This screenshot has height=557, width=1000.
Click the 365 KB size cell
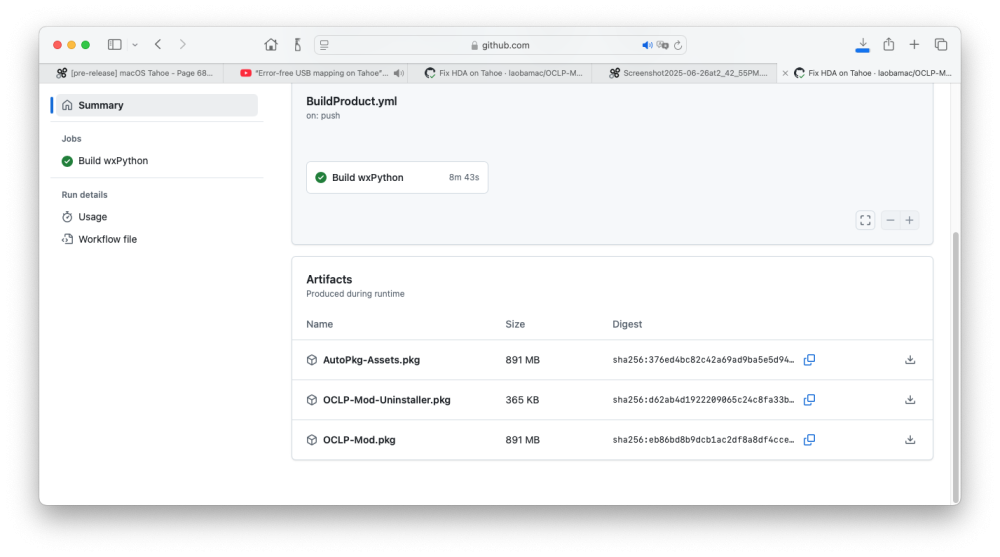522,400
